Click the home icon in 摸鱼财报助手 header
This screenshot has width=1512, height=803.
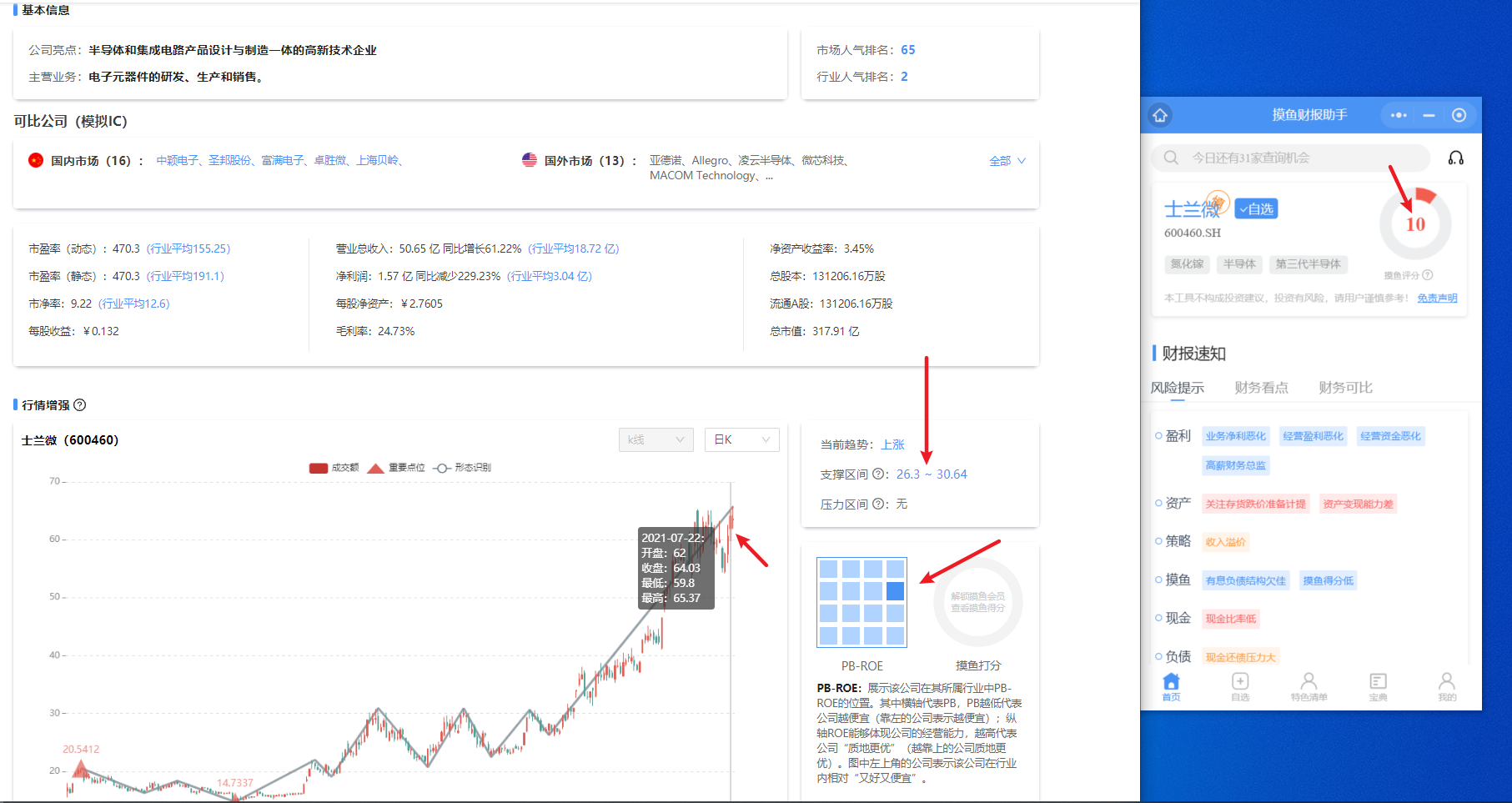click(x=1160, y=115)
